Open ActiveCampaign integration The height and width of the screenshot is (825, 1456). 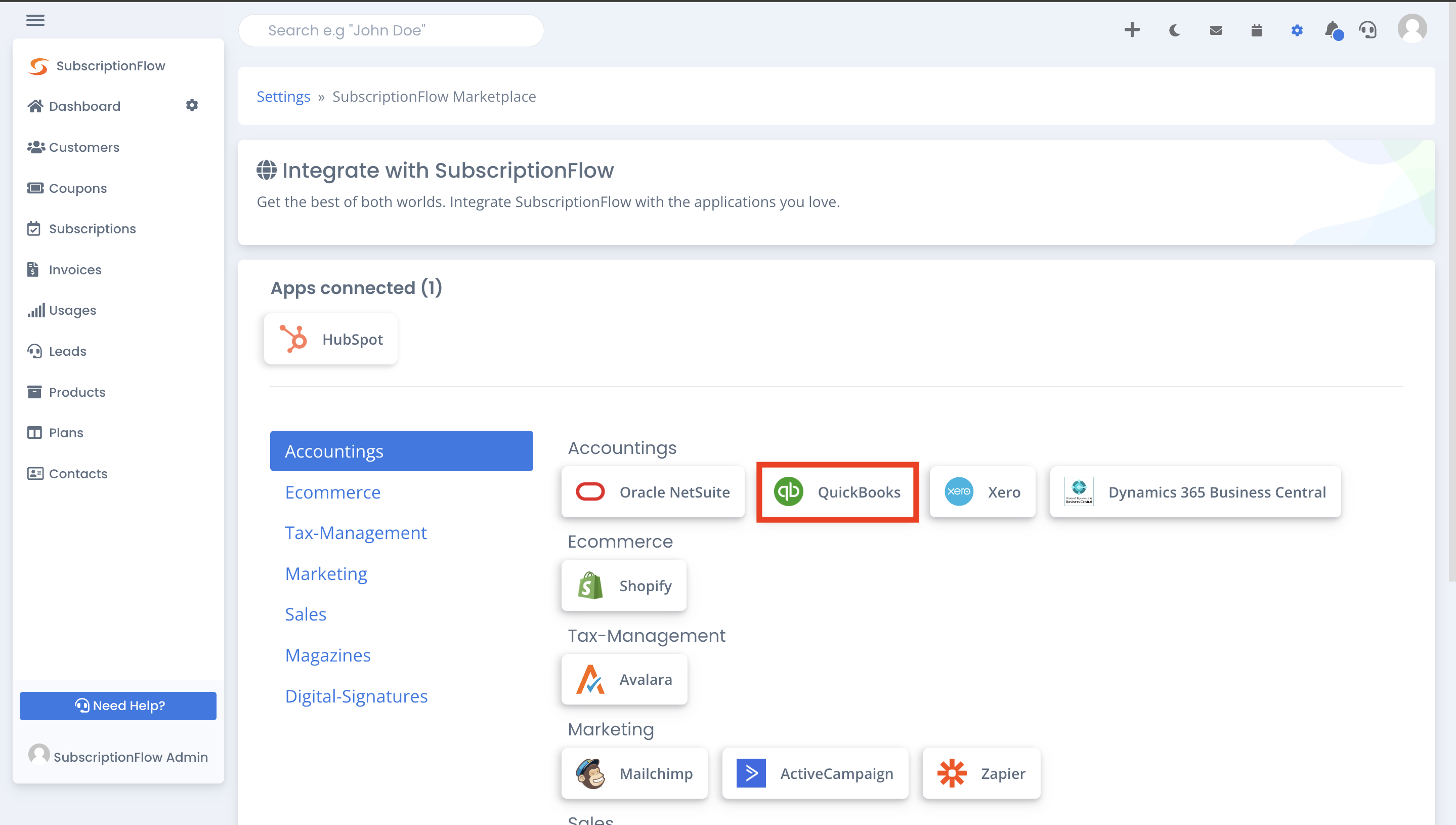pyautogui.click(x=816, y=773)
